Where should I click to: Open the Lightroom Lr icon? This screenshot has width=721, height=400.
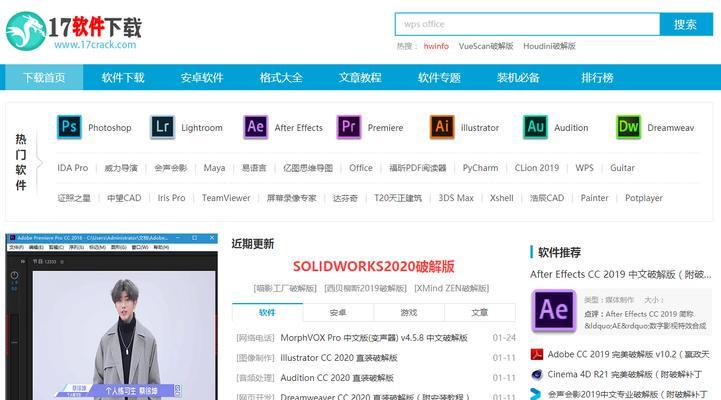coord(162,127)
